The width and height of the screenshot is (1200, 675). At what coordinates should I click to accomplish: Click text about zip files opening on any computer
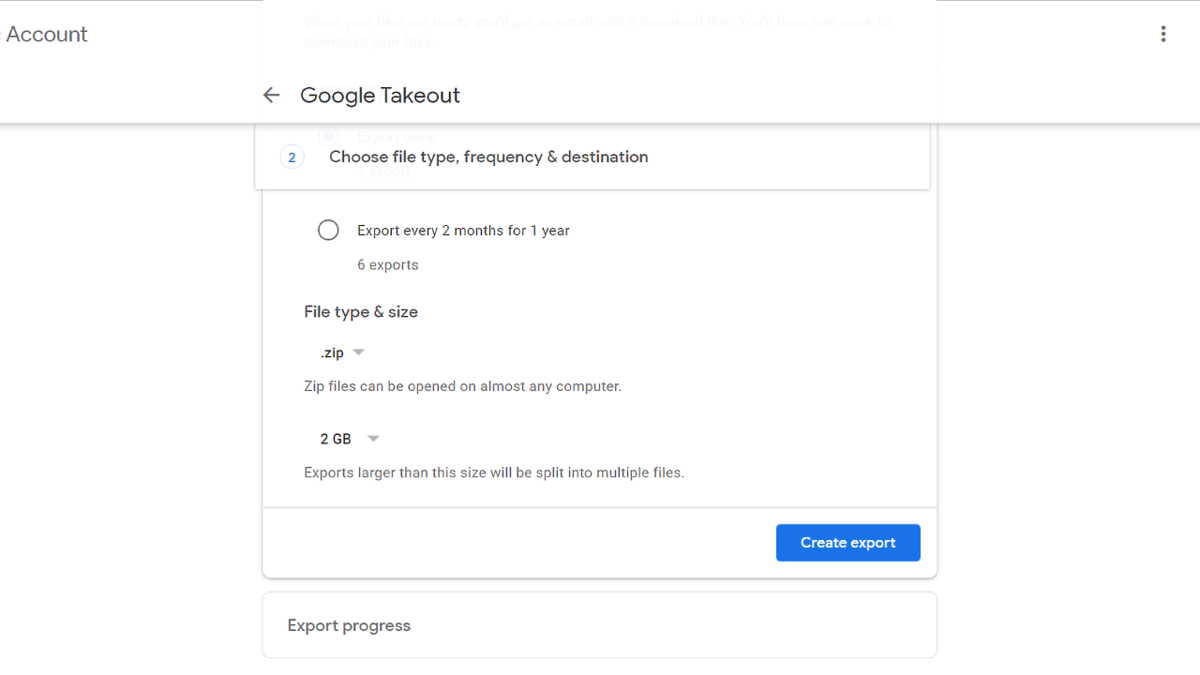pos(463,386)
